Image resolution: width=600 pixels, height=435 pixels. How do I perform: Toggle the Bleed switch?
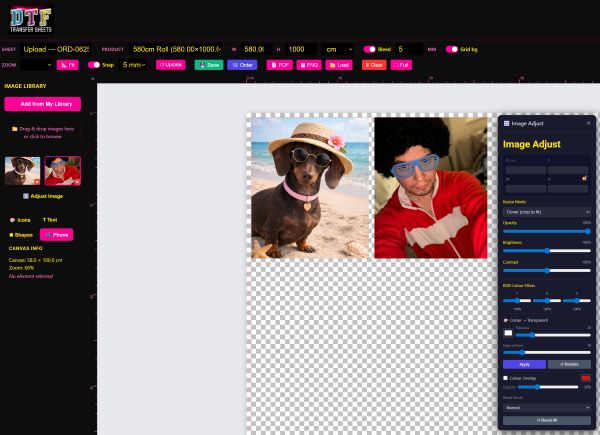370,48
